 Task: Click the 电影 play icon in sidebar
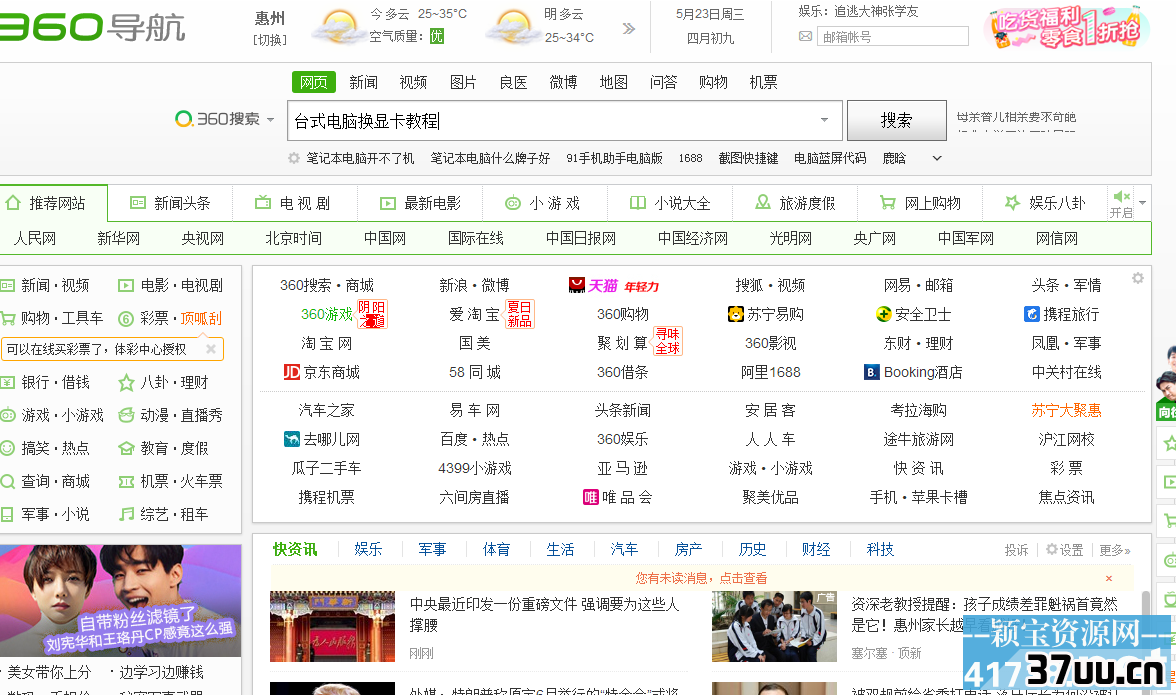pyautogui.click(x=126, y=286)
